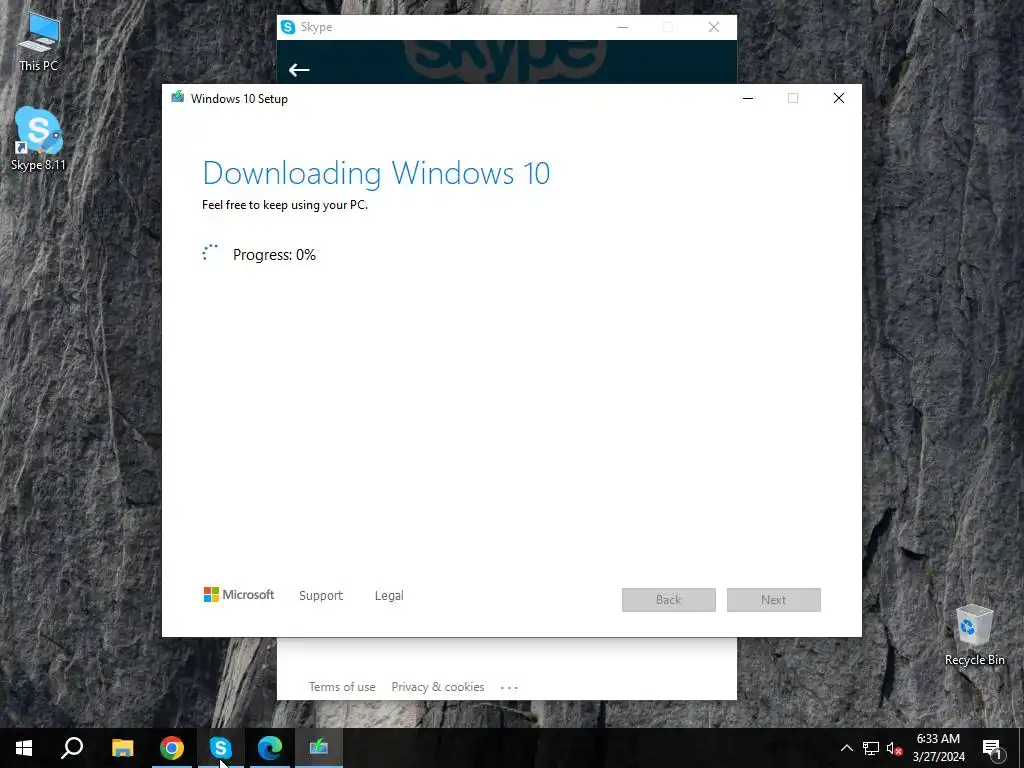Open Skype 8.11 desktop shortcut
Viewport: 1024px width, 768px height.
pos(39,139)
